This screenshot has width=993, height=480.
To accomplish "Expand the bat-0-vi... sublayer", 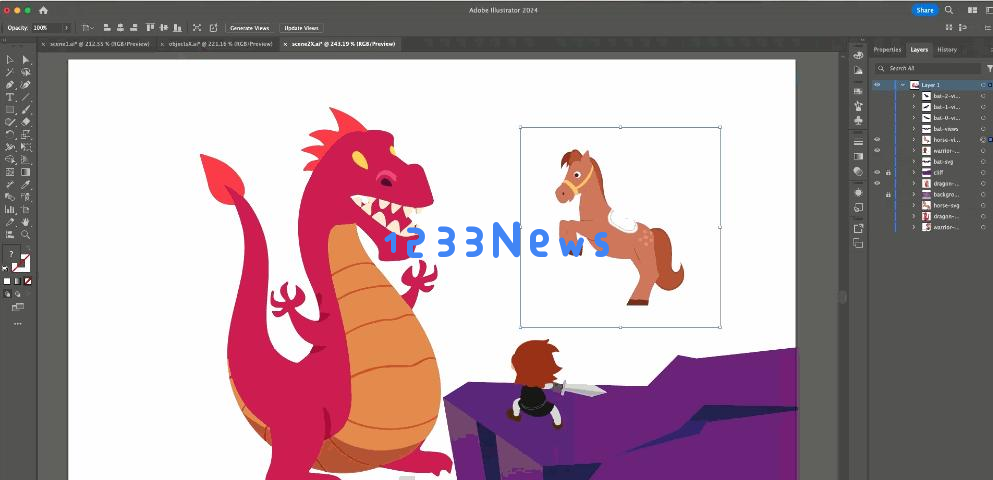I will pyautogui.click(x=914, y=118).
